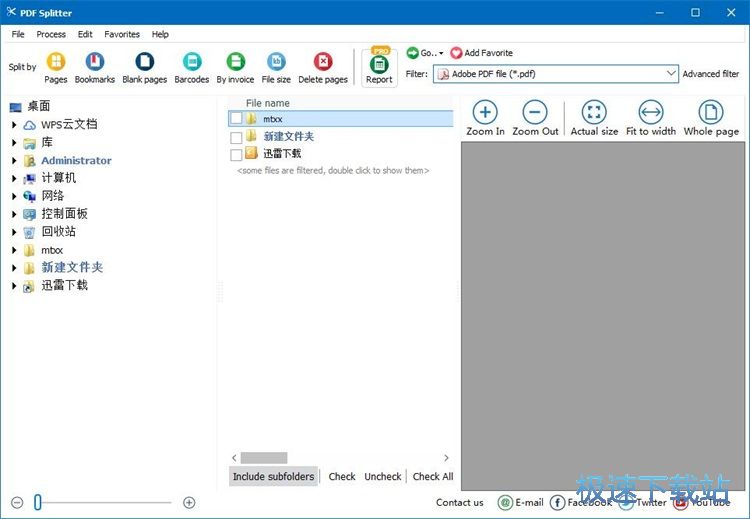Image resolution: width=750 pixels, height=519 pixels.
Task: Open the PRO Report tool
Action: coord(379,67)
